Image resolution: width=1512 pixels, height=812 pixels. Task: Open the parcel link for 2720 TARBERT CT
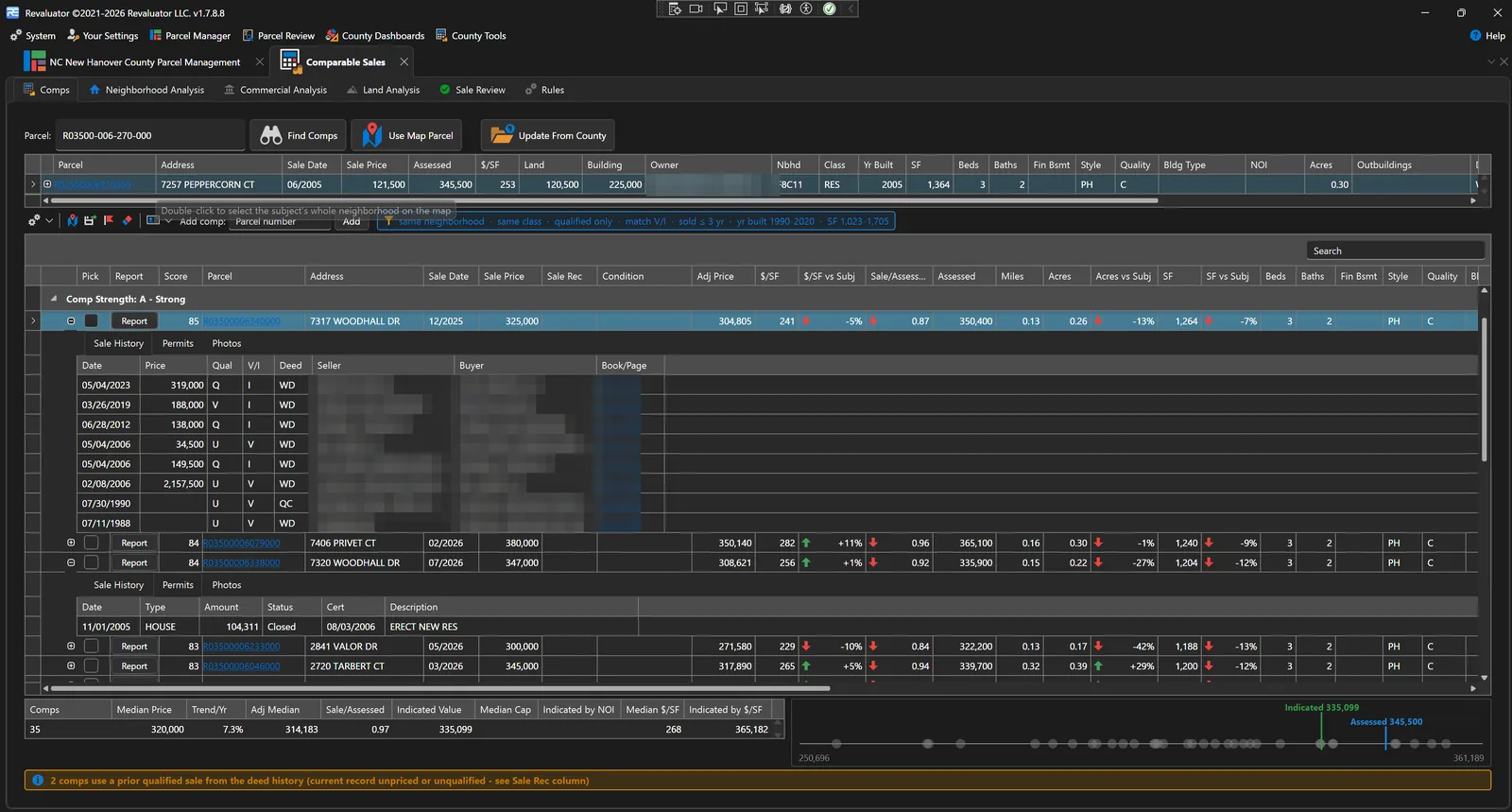click(241, 666)
